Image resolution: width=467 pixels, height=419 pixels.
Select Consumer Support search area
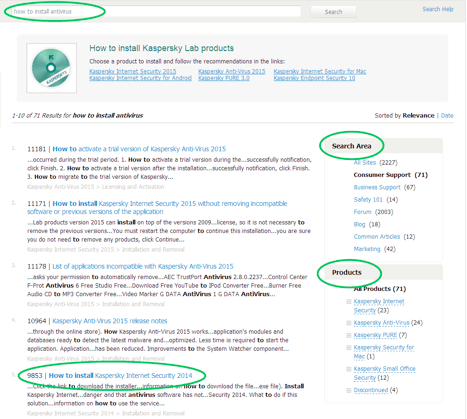[382, 175]
